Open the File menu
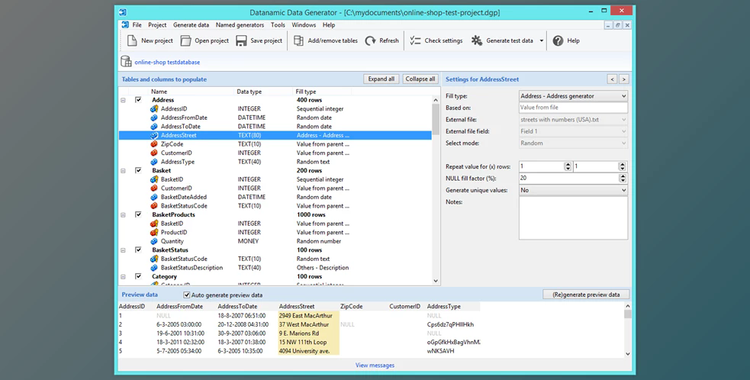This screenshot has height=380, width=750. (x=137, y=25)
